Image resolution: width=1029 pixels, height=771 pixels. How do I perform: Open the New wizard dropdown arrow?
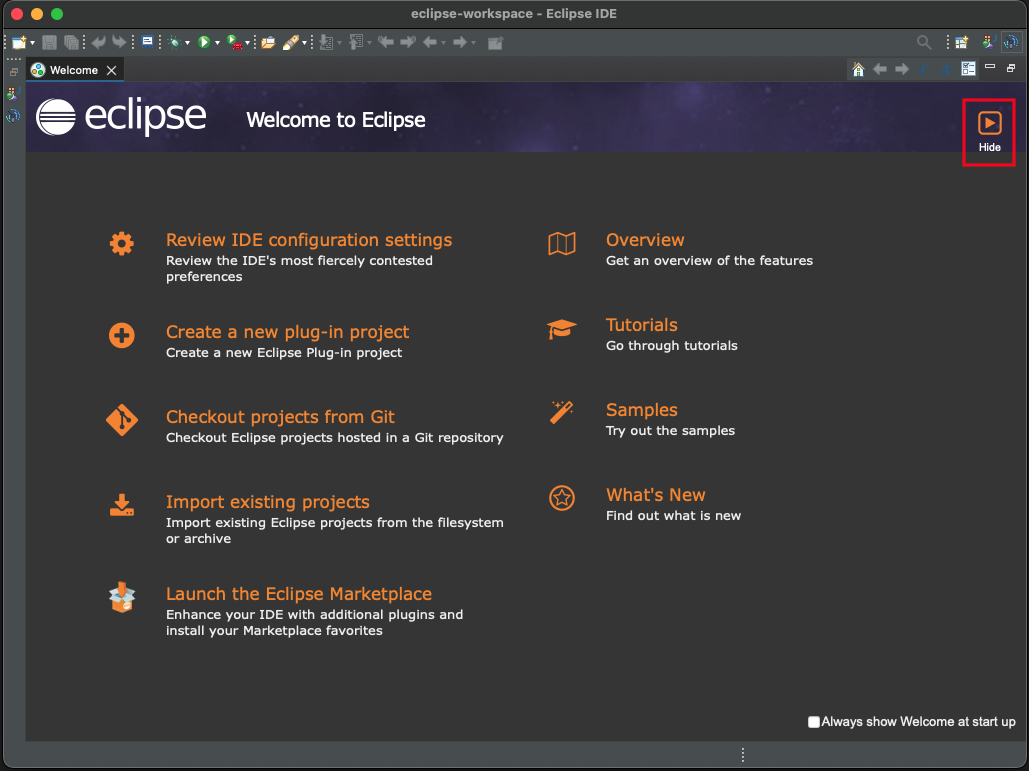(32, 43)
